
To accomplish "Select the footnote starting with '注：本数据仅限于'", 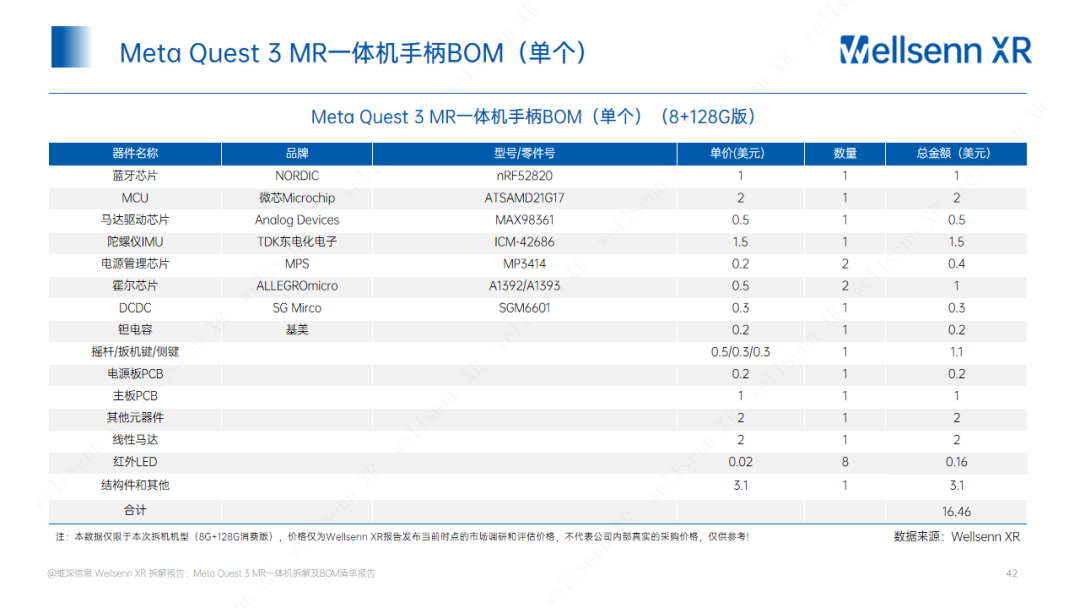I will 402,536.
